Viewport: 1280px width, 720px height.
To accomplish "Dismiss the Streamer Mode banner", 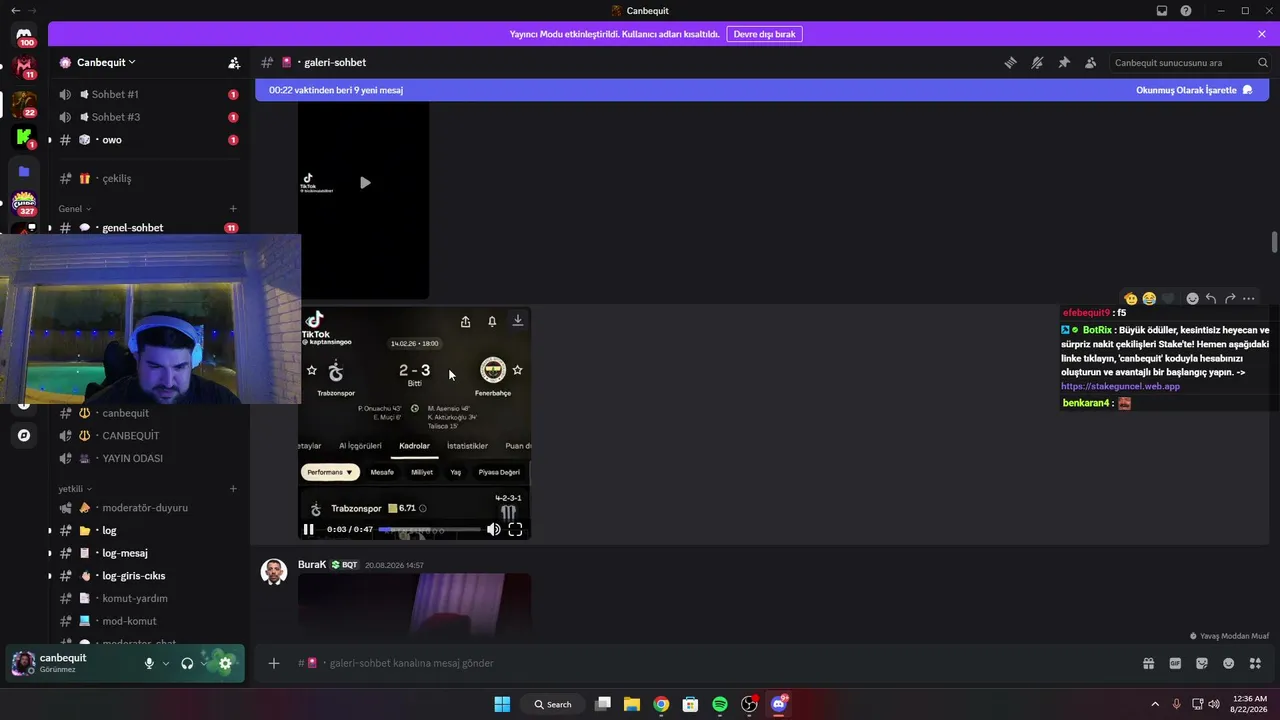I will 1262,34.
